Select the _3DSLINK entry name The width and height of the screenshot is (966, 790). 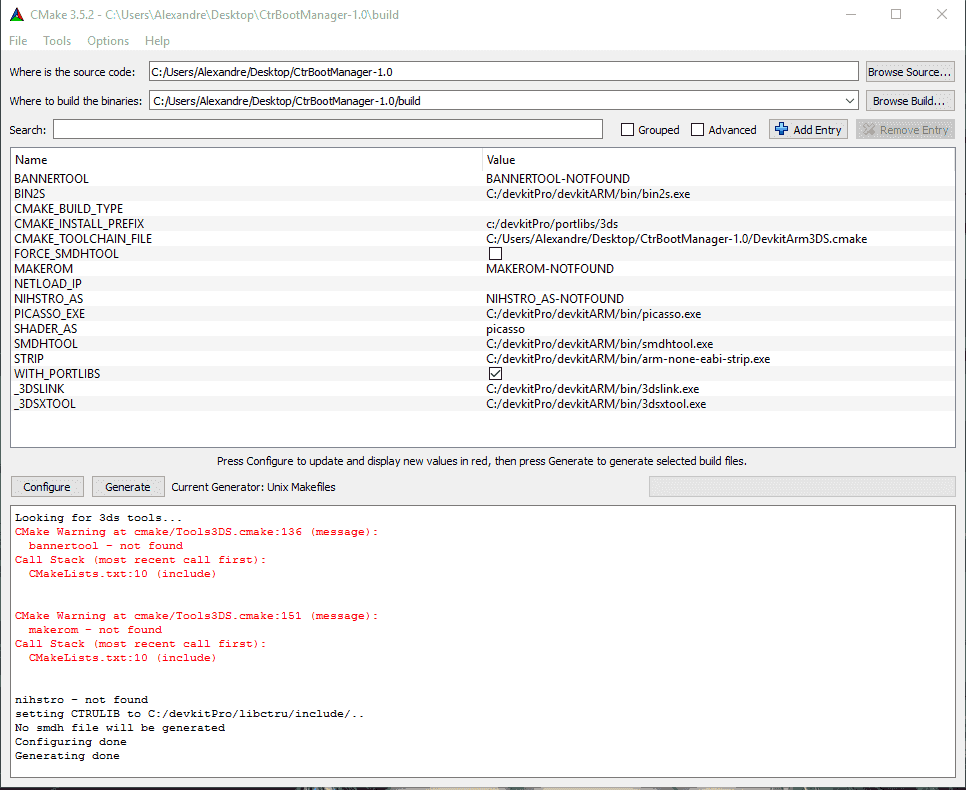click(39, 389)
